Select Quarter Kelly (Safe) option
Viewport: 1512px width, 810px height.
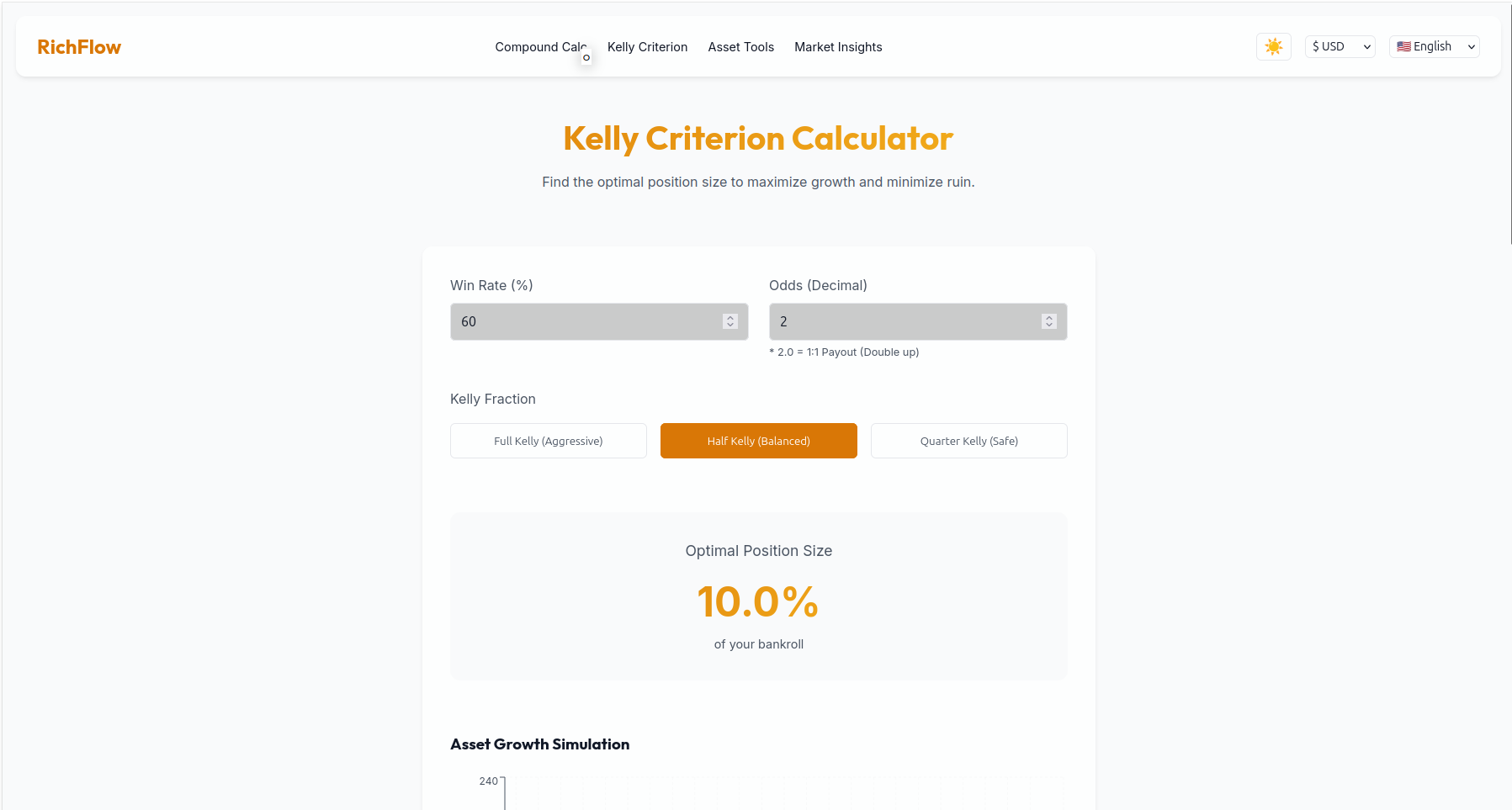[968, 441]
